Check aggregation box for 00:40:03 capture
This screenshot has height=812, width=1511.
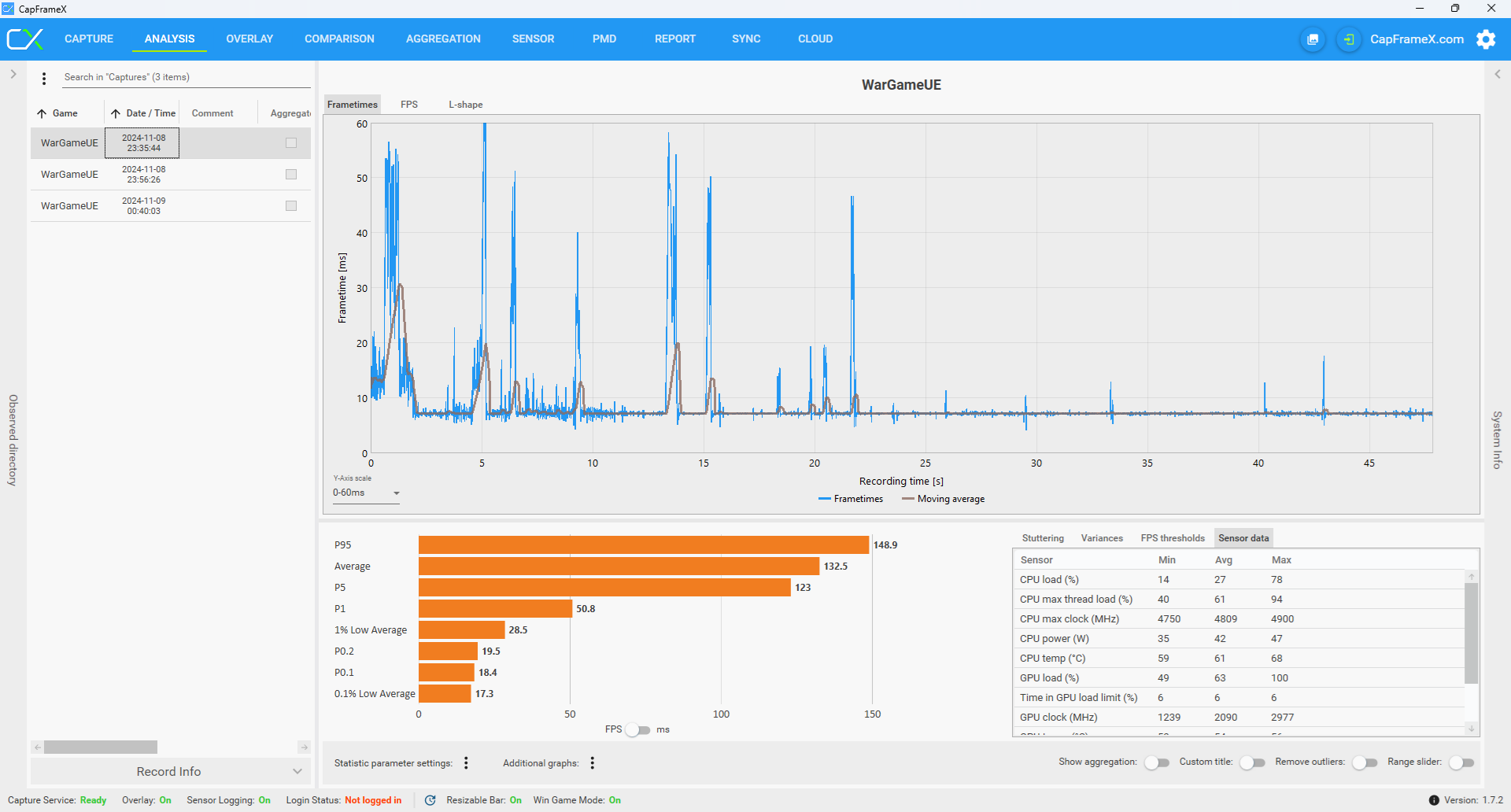tap(291, 206)
